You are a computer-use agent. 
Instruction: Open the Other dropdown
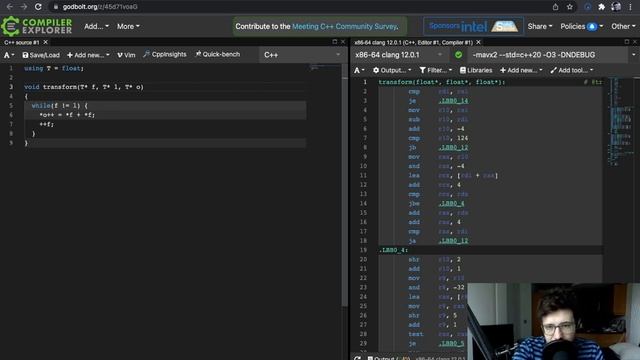tap(623, 26)
